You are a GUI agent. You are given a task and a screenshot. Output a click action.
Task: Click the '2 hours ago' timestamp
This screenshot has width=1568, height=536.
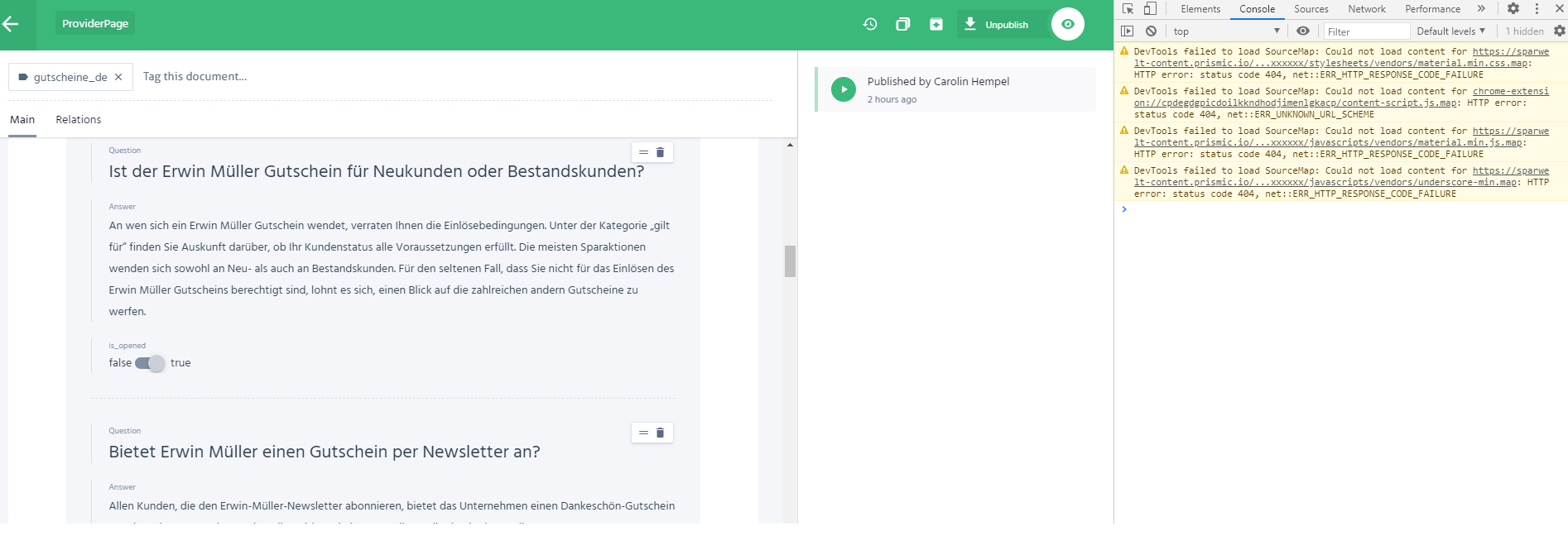tap(892, 99)
